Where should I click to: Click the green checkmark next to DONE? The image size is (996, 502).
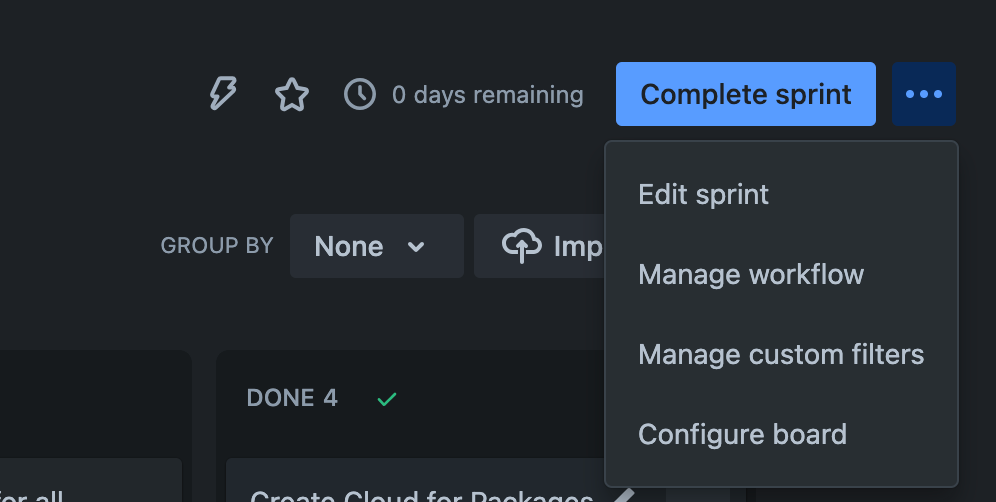pyautogui.click(x=386, y=398)
